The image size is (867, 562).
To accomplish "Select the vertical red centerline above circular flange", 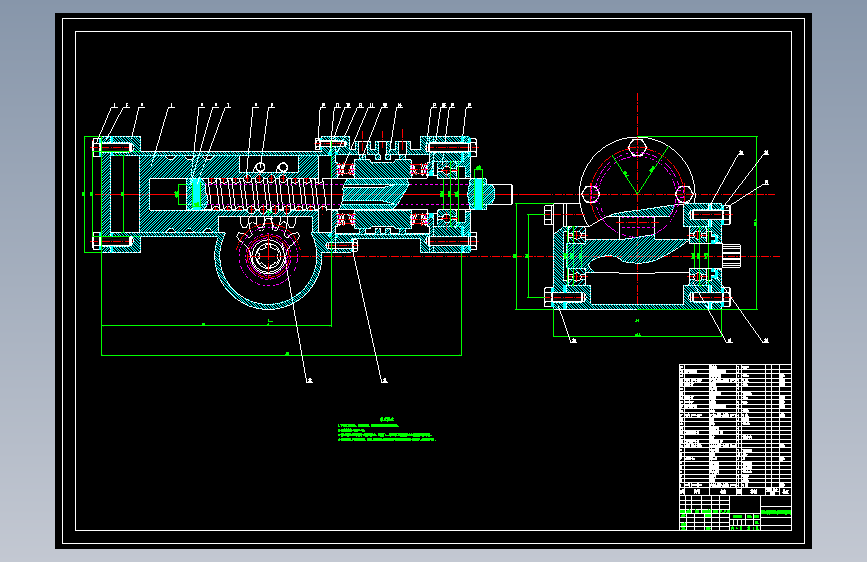I will point(638,112).
